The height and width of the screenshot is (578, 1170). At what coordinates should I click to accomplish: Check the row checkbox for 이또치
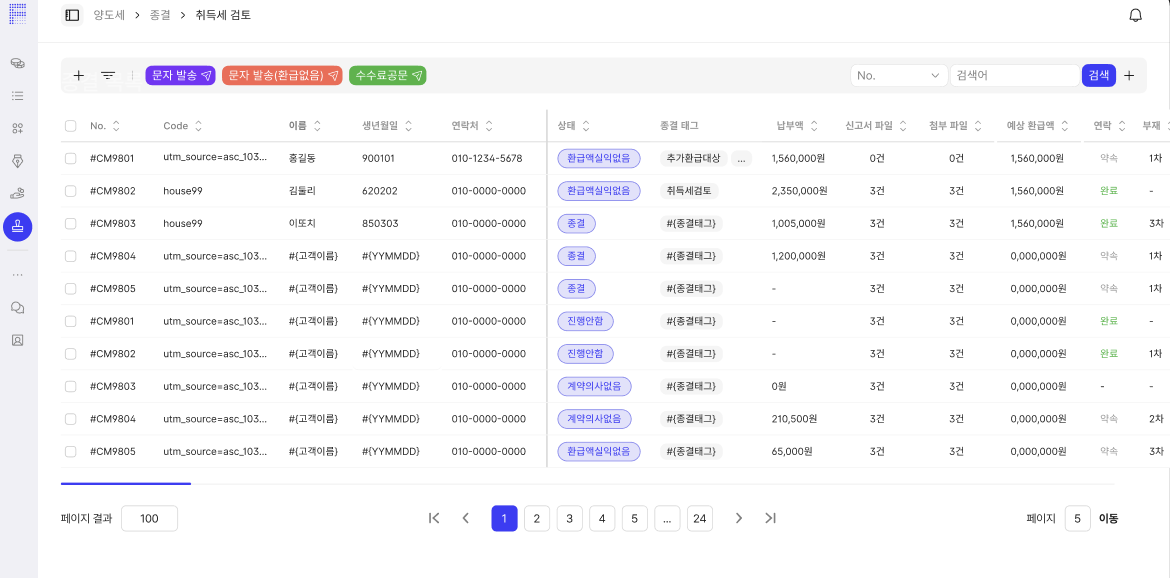point(70,223)
